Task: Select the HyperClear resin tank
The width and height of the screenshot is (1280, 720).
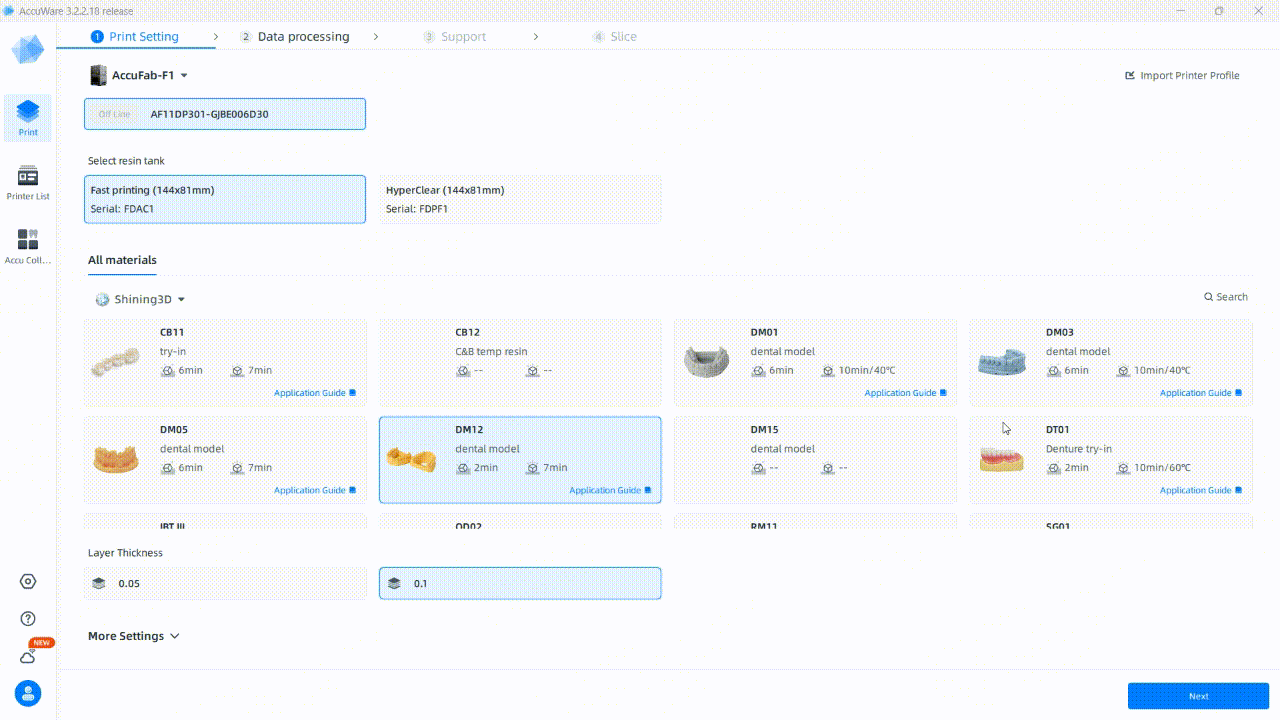Action: tap(520, 199)
